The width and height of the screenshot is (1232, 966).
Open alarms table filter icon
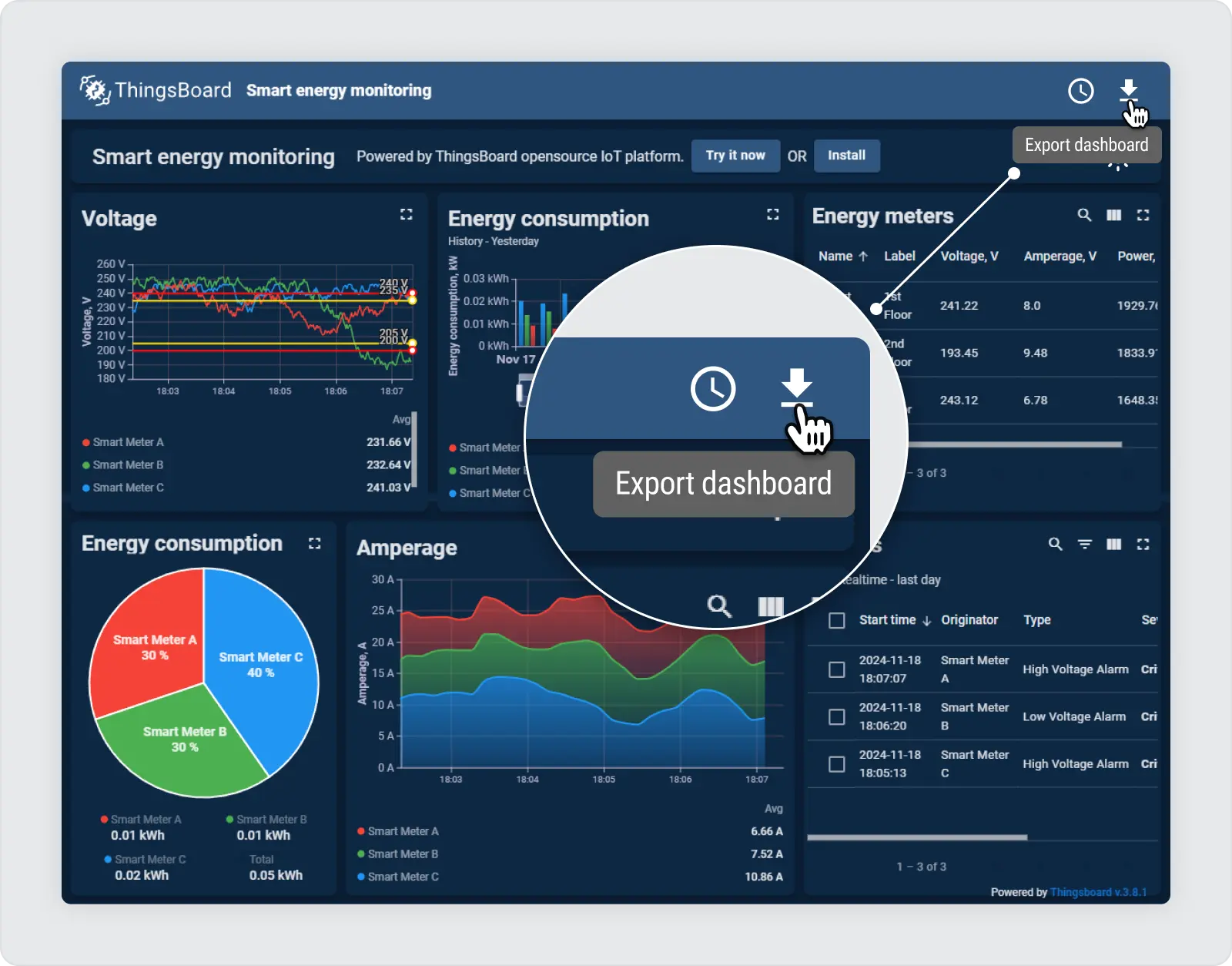tap(1084, 545)
